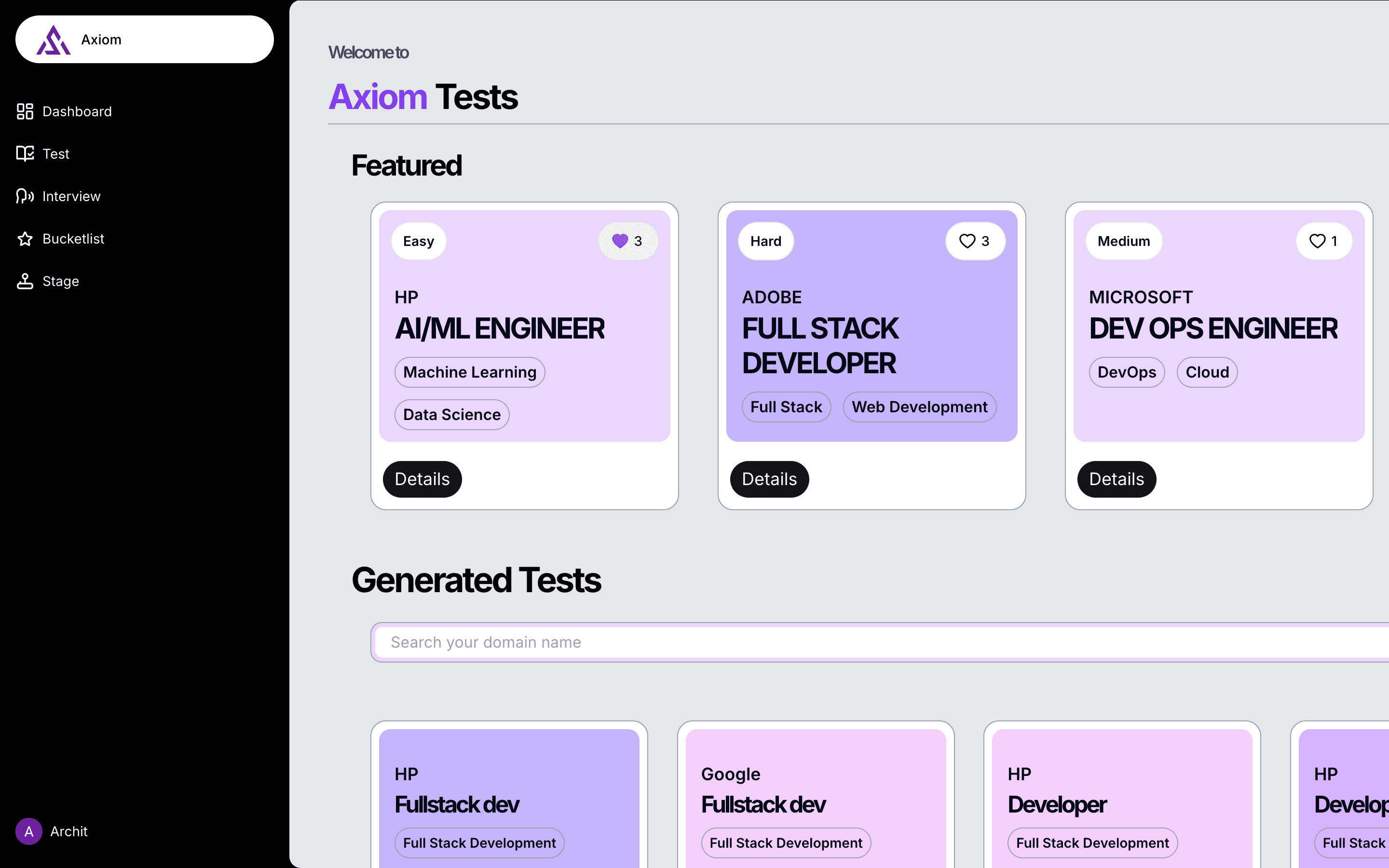Click the Bucketlist star icon
1389x868 pixels.
pyautogui.click(x=25, y=239)
